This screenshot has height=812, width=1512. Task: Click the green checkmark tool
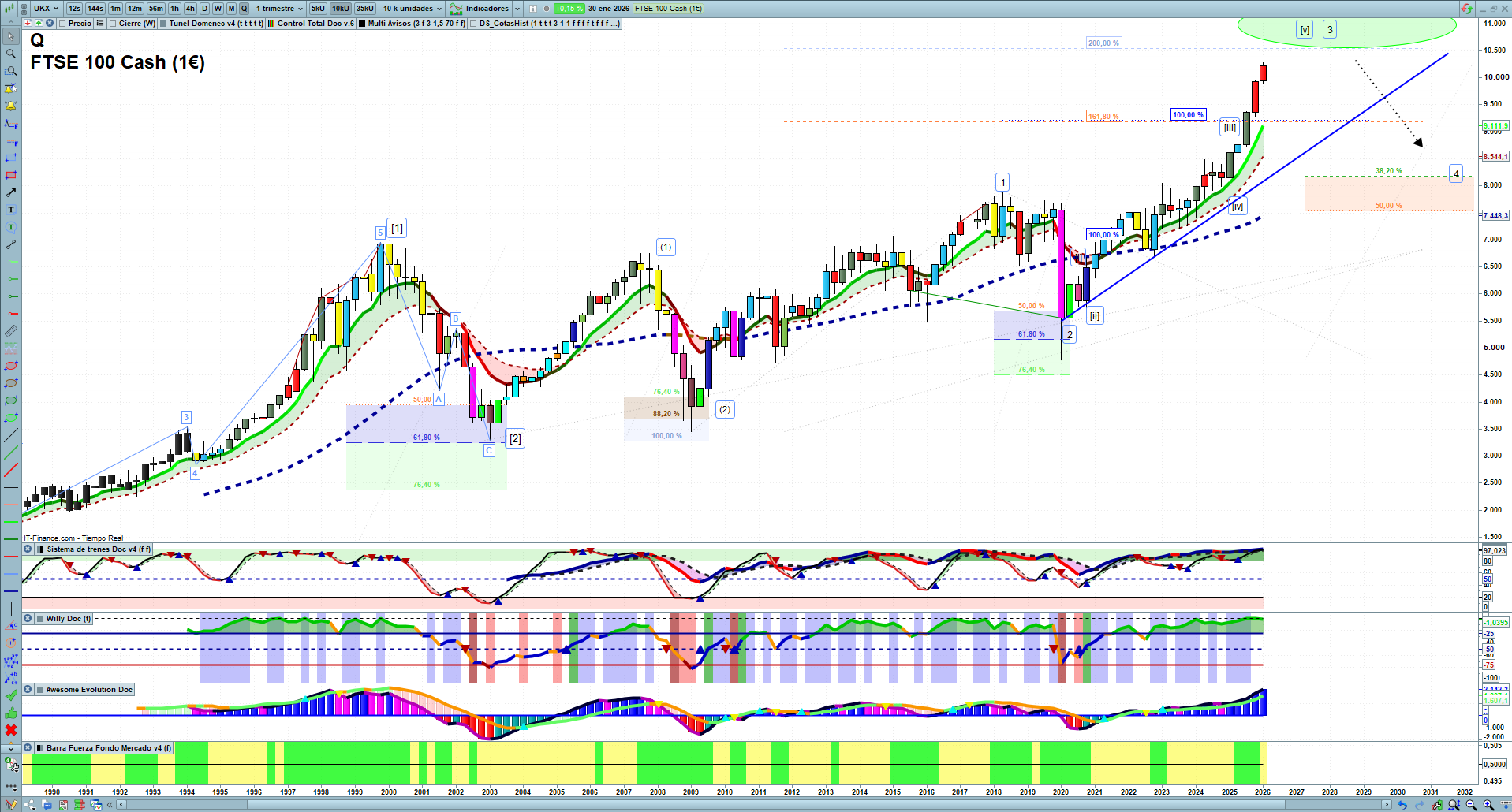click(11, 695)
